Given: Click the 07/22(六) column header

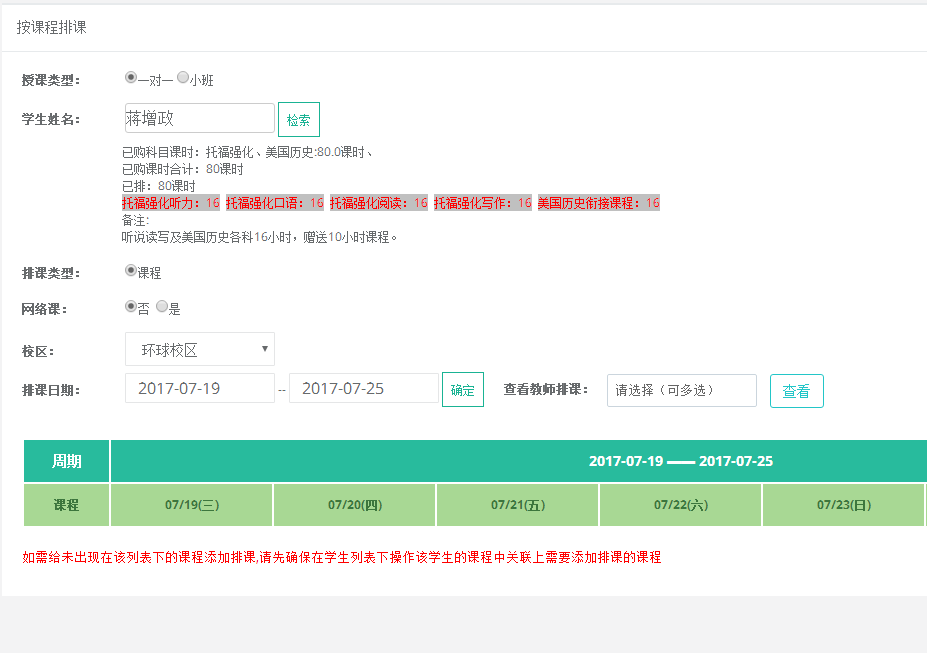Looking at the screenshot, I should (680, 505).
